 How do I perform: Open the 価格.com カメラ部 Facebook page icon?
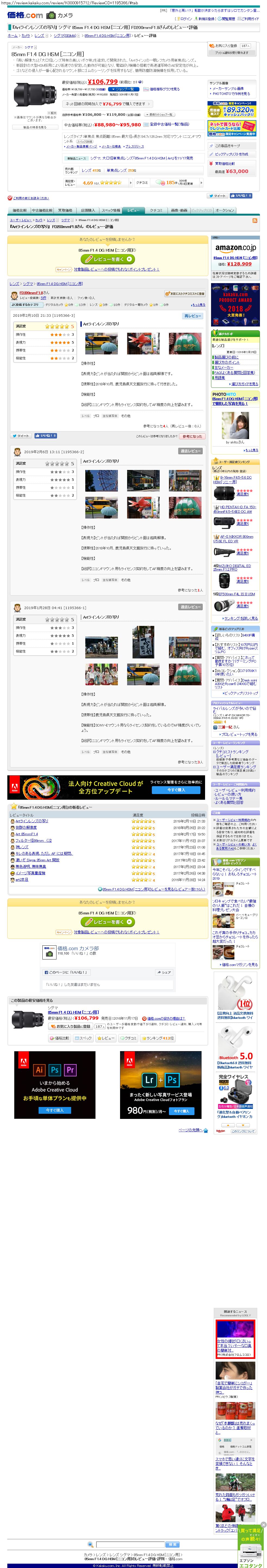click(x=49, y=951)
